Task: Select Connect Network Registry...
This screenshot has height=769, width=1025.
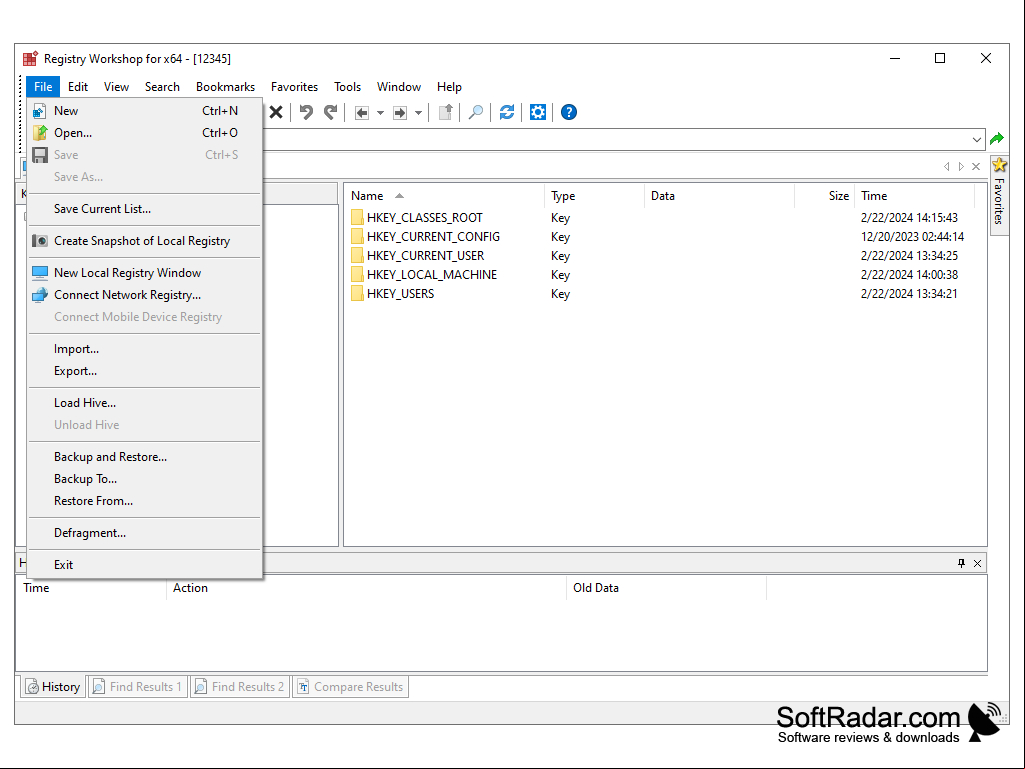Action: 145,295
